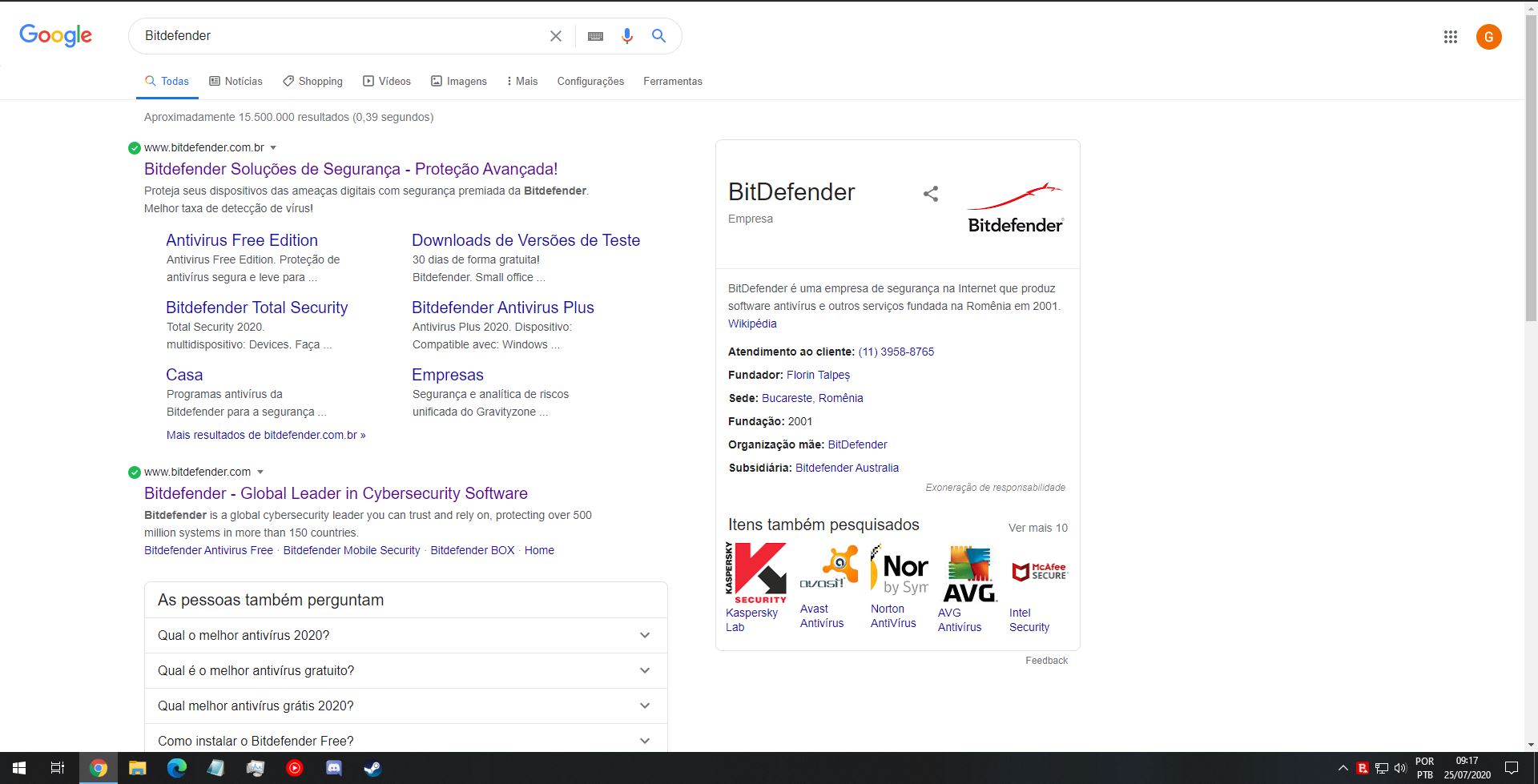Switch to the Shopping tab
Viewport: 1538px width, 784px height.
[312, 81]
